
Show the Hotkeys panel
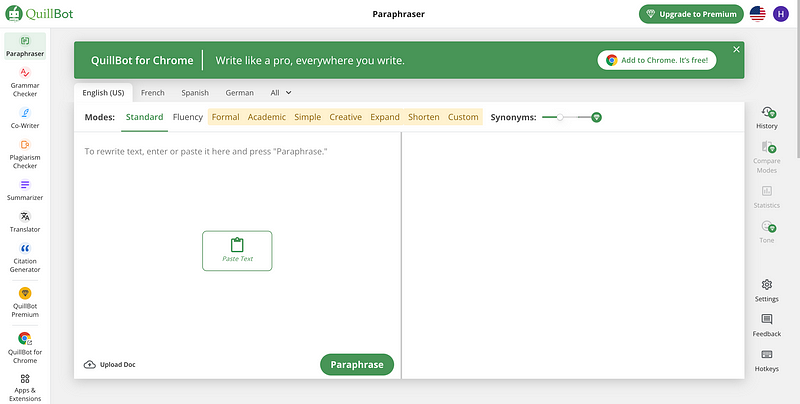766,361
